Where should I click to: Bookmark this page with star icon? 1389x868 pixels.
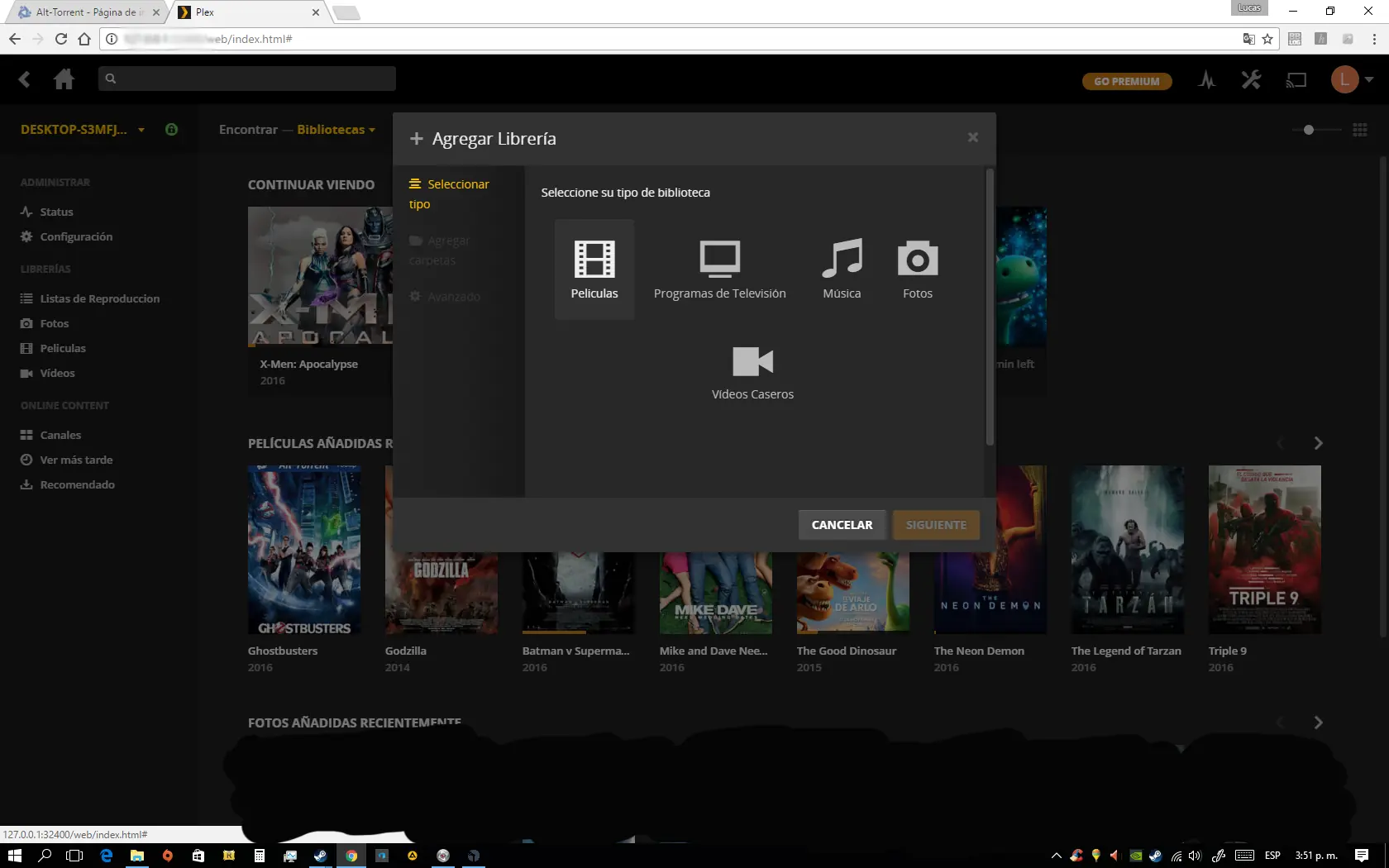click(1267, 39)
